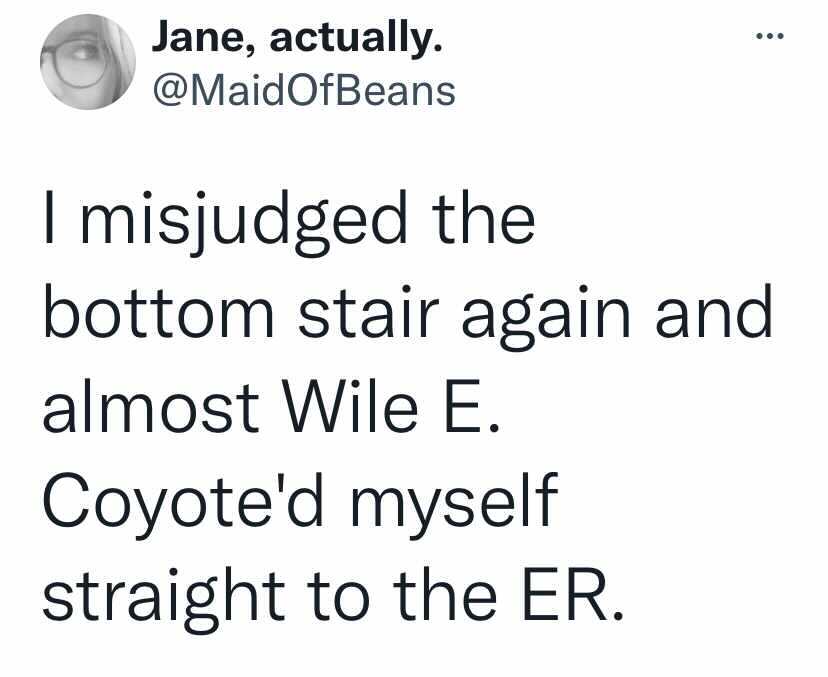Click the word "to" in the last line
Viewport: 828px width, 677px height.
click(x=338, y=598)
